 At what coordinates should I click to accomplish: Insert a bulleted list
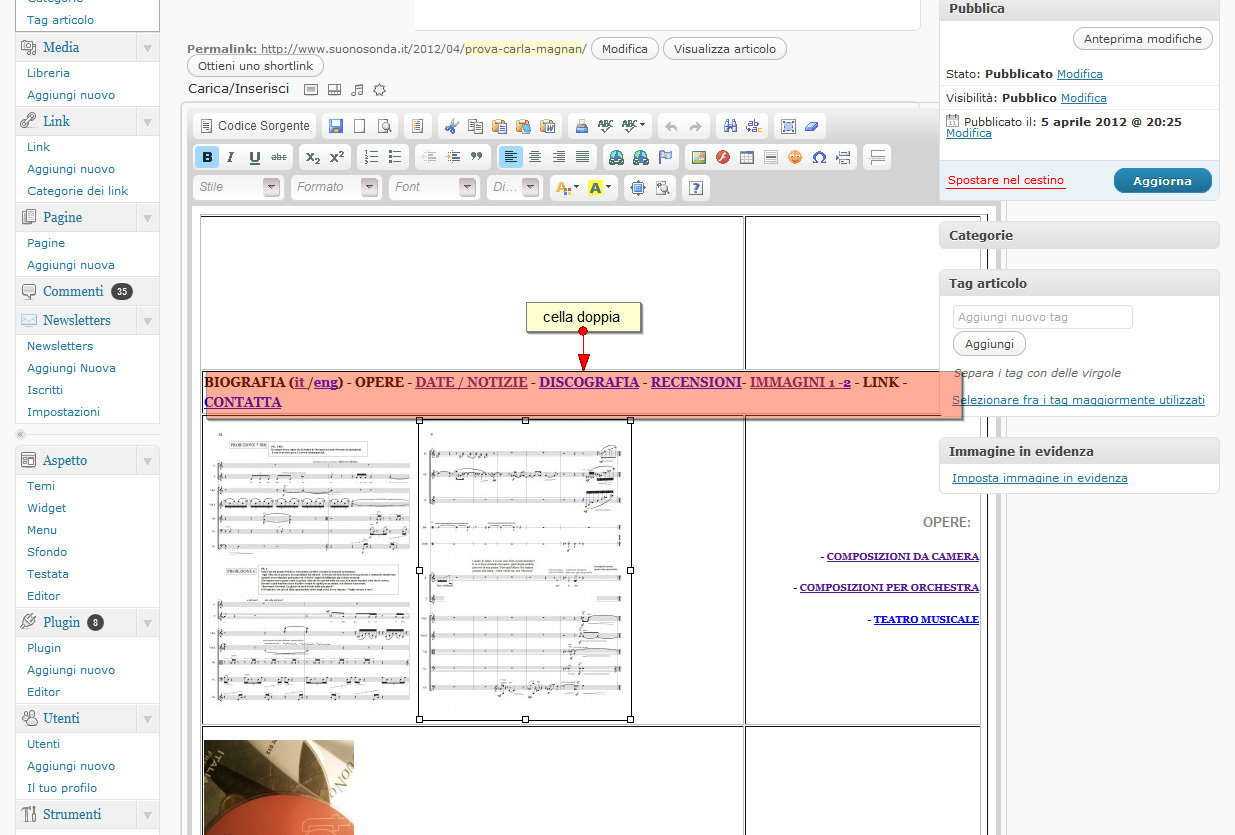[396, 157]
